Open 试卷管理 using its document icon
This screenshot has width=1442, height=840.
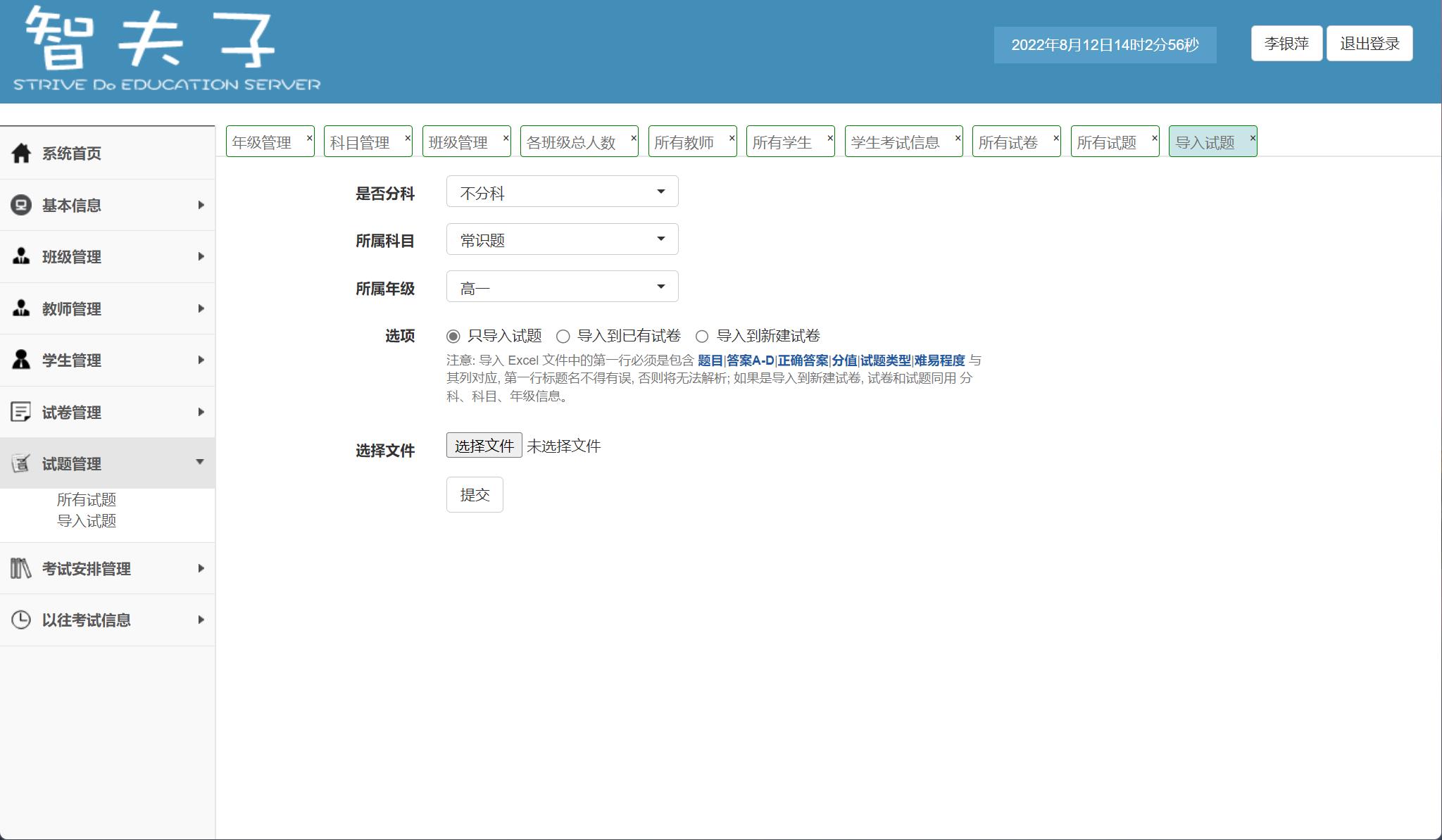pyautogui.click(x=21, y=411)
